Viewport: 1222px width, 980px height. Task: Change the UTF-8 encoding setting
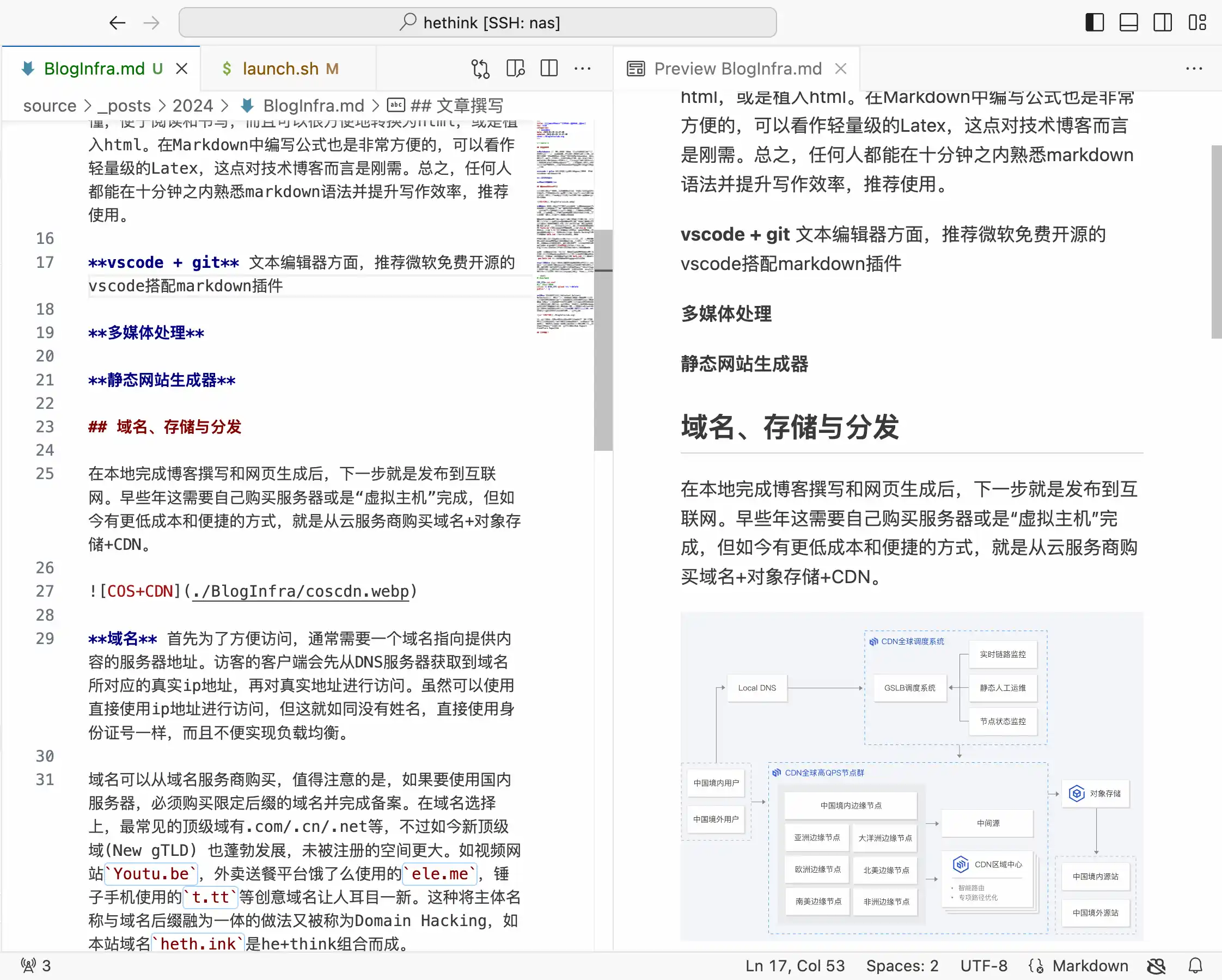(x=983, y=966)
